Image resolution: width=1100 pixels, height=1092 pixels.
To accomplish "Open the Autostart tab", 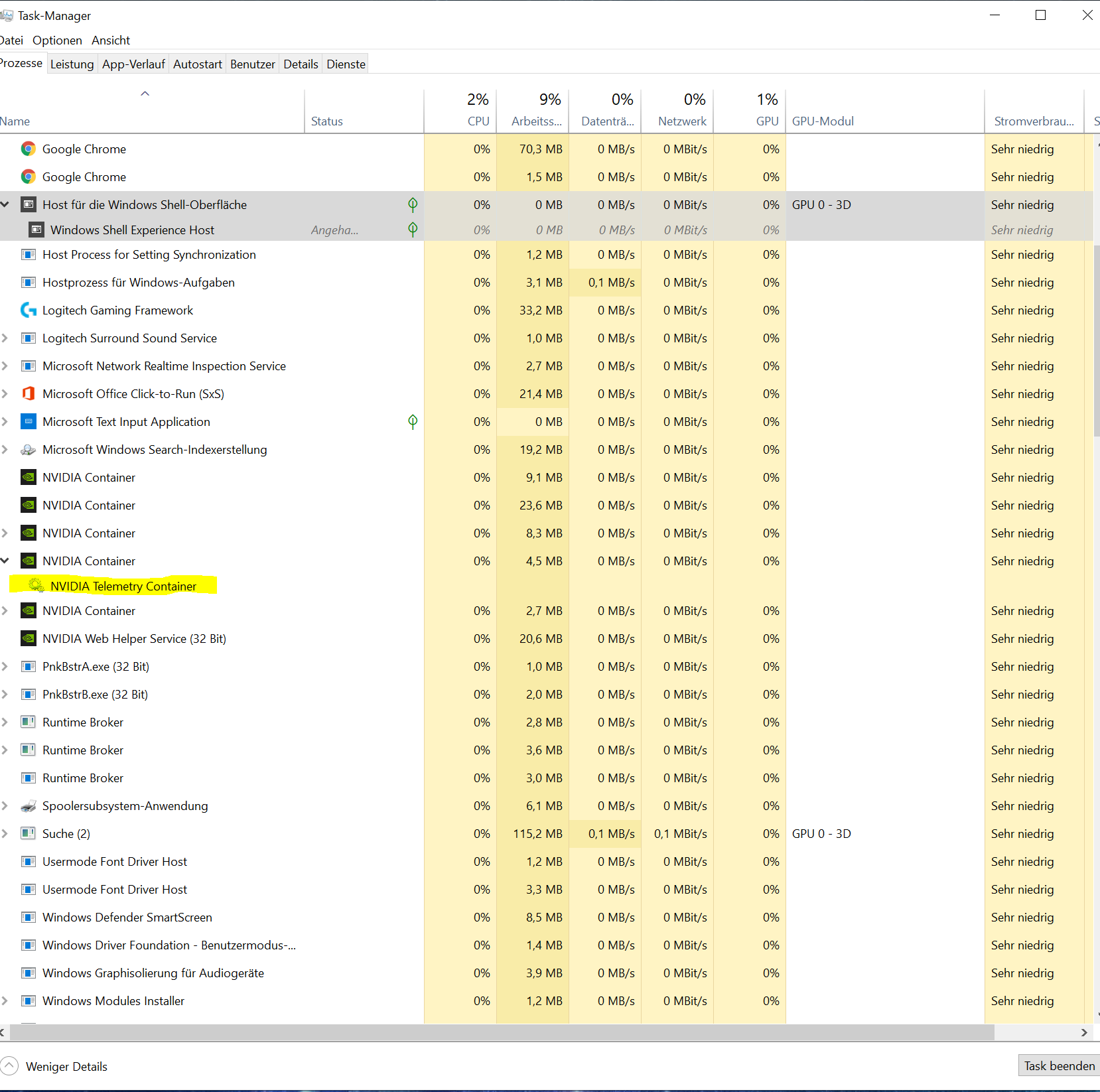I will coord(198,64).
